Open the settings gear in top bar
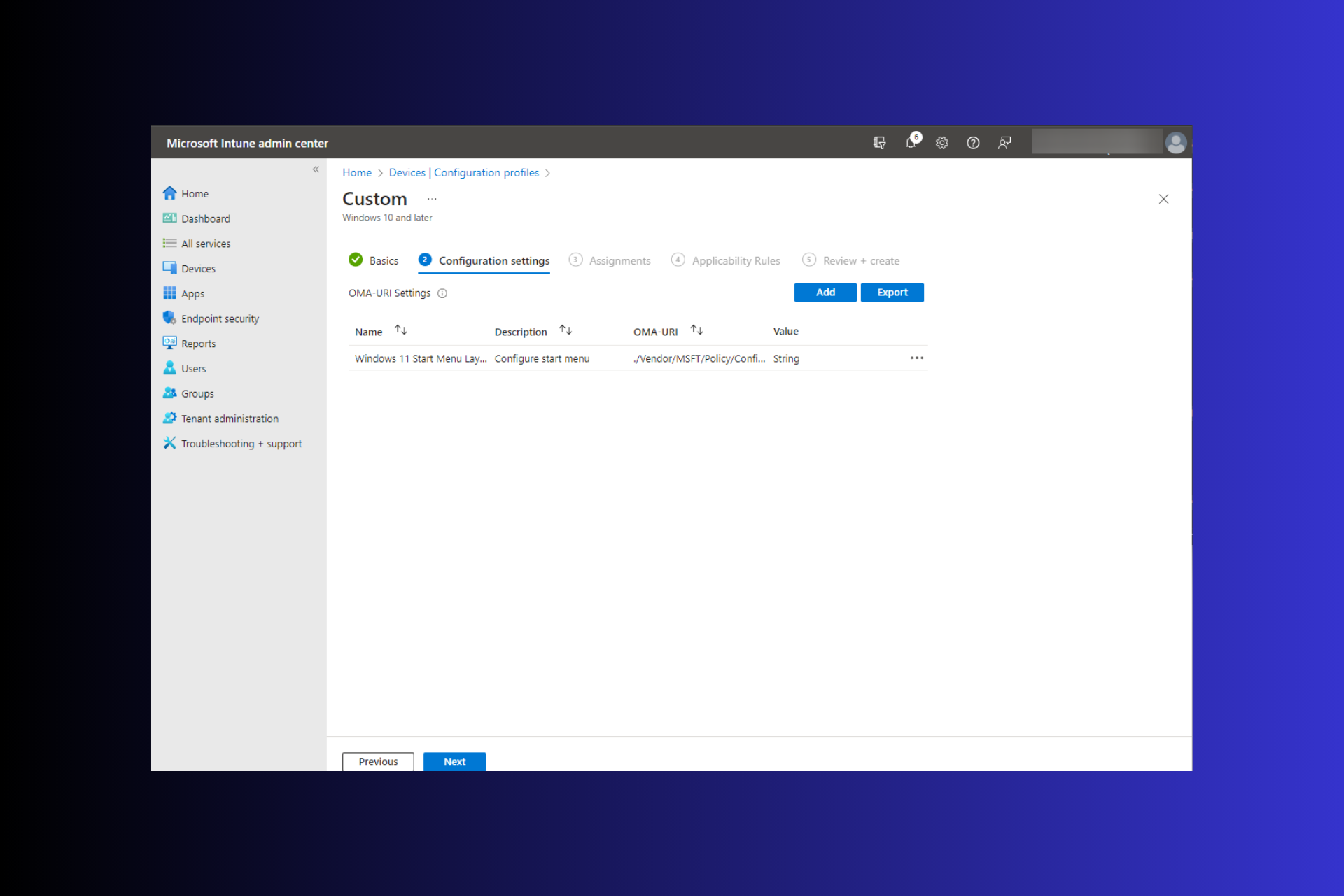This screenshot has width=1344, height=896. pos(941,142)
